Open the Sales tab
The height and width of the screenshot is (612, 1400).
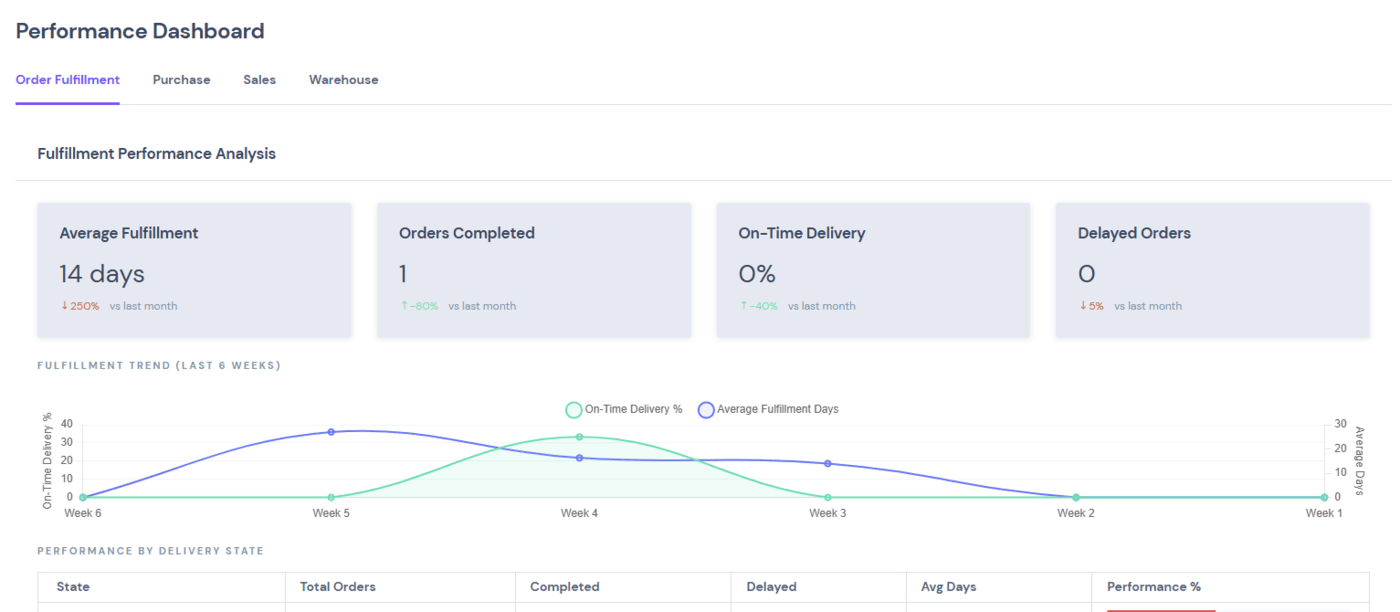(259, 80)
